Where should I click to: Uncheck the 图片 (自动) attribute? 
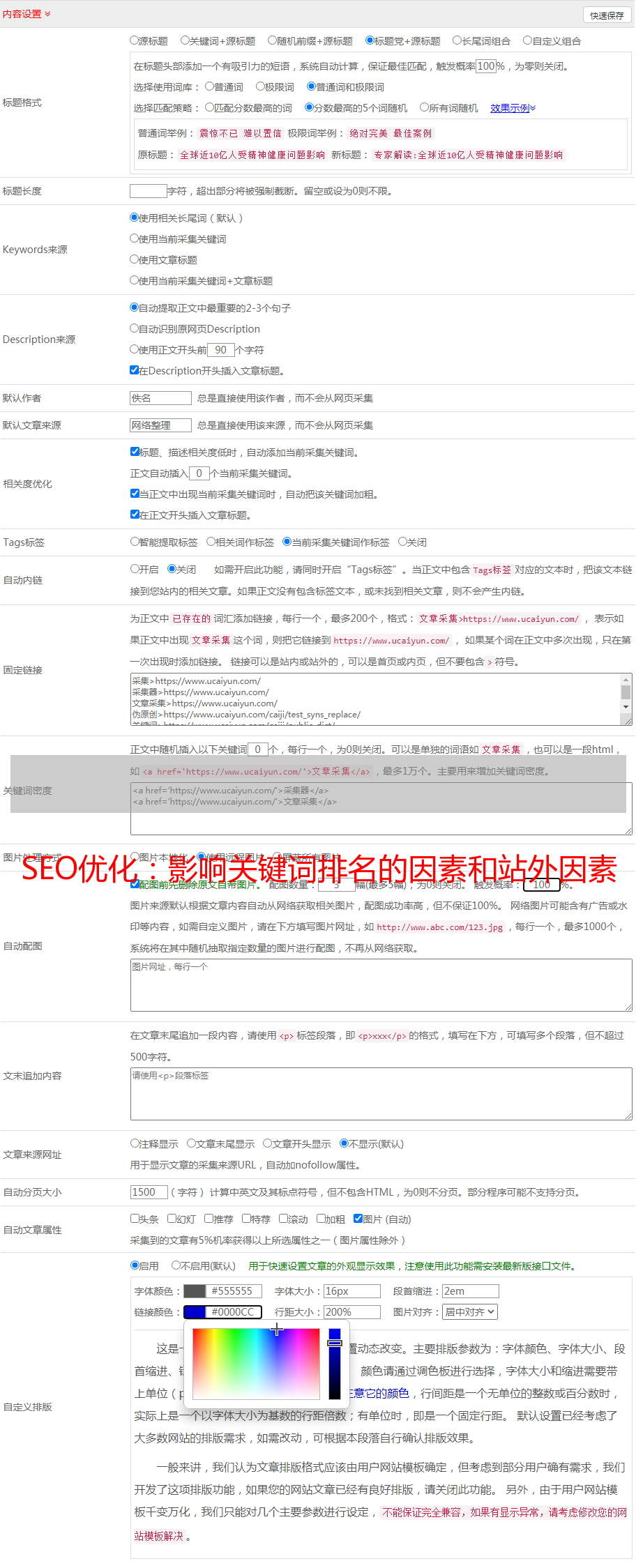358,1219
